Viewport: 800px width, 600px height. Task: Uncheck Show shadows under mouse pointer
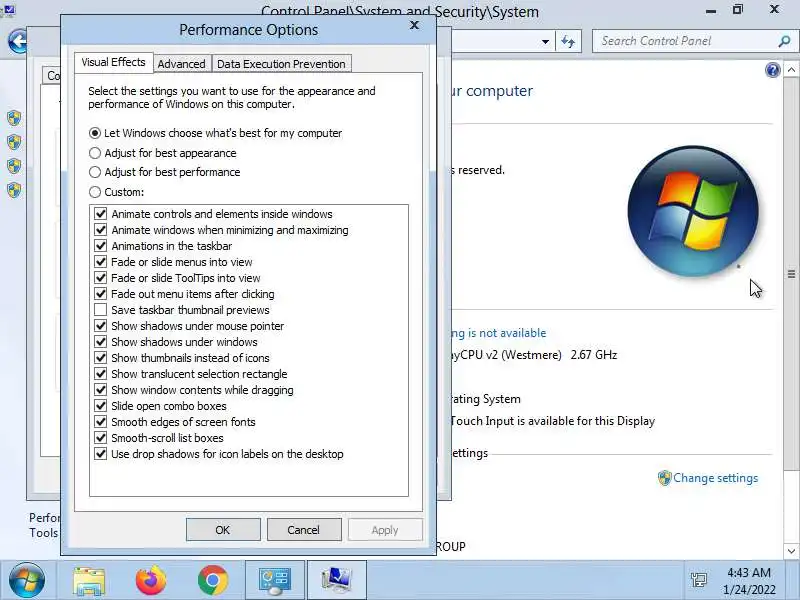(x=101, y=326)
